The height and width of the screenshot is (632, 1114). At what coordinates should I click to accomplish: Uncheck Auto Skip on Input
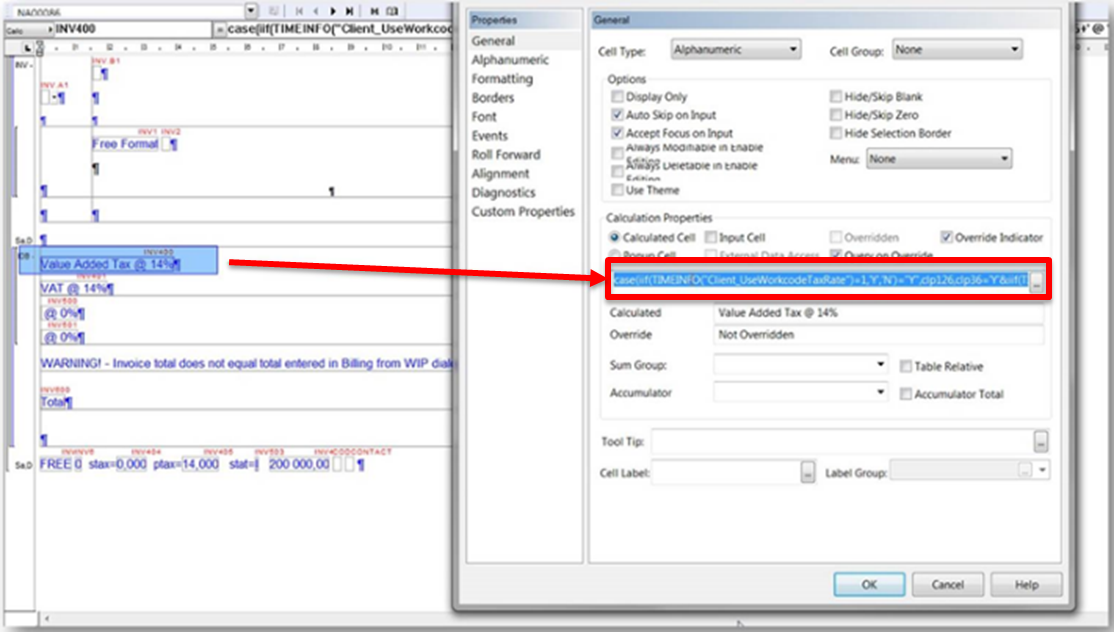point(617,115)
